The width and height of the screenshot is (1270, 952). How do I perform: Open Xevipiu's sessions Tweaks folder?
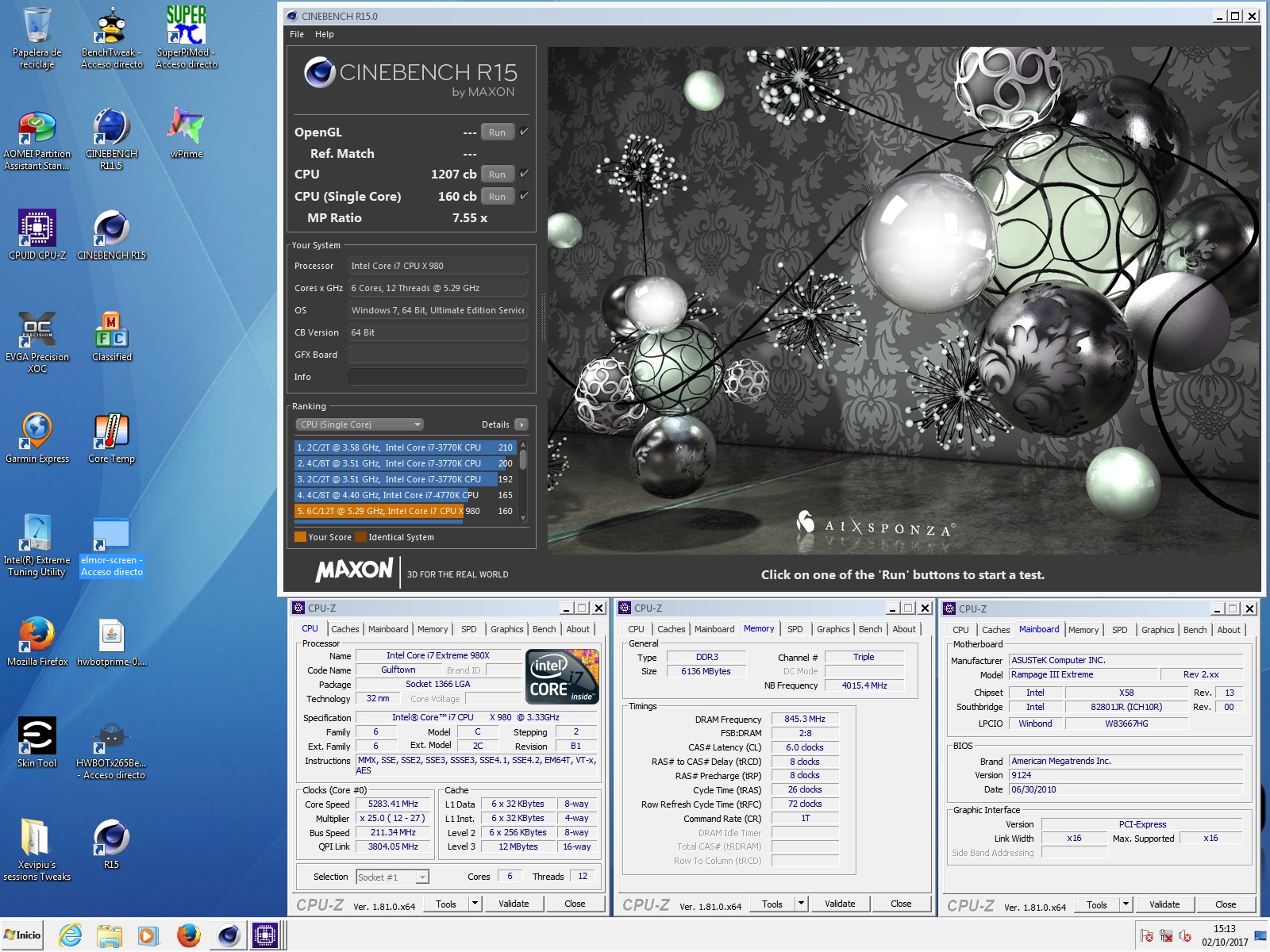click(x=37, y=850)
